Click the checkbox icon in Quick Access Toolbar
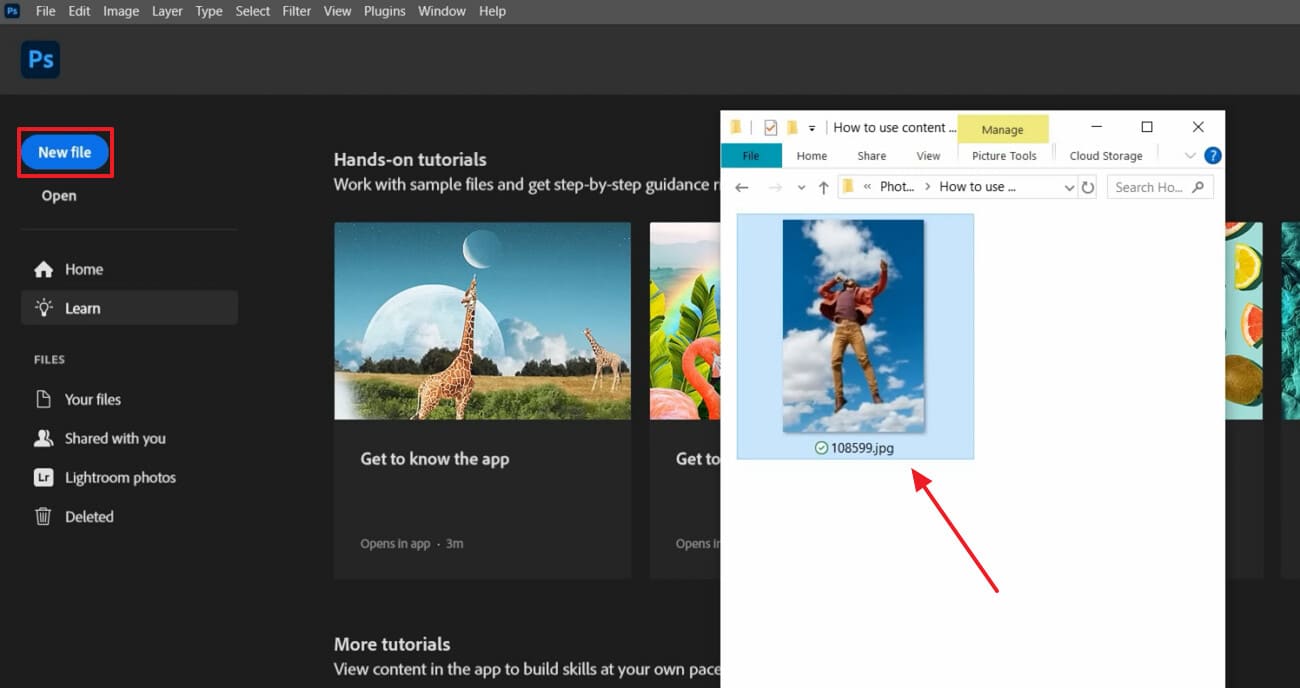Image resolution: width=1300 pixels, height=688 pixels. [770, 127]
